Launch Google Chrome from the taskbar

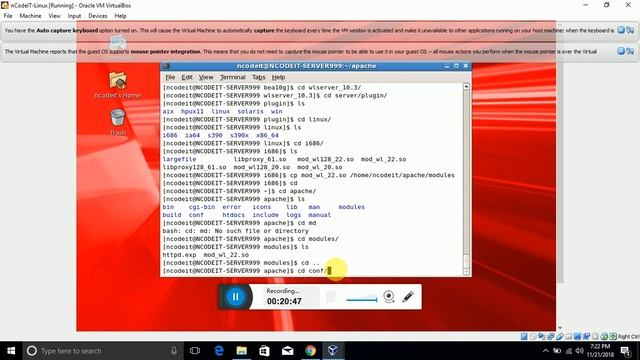click(x=310, y=351)
